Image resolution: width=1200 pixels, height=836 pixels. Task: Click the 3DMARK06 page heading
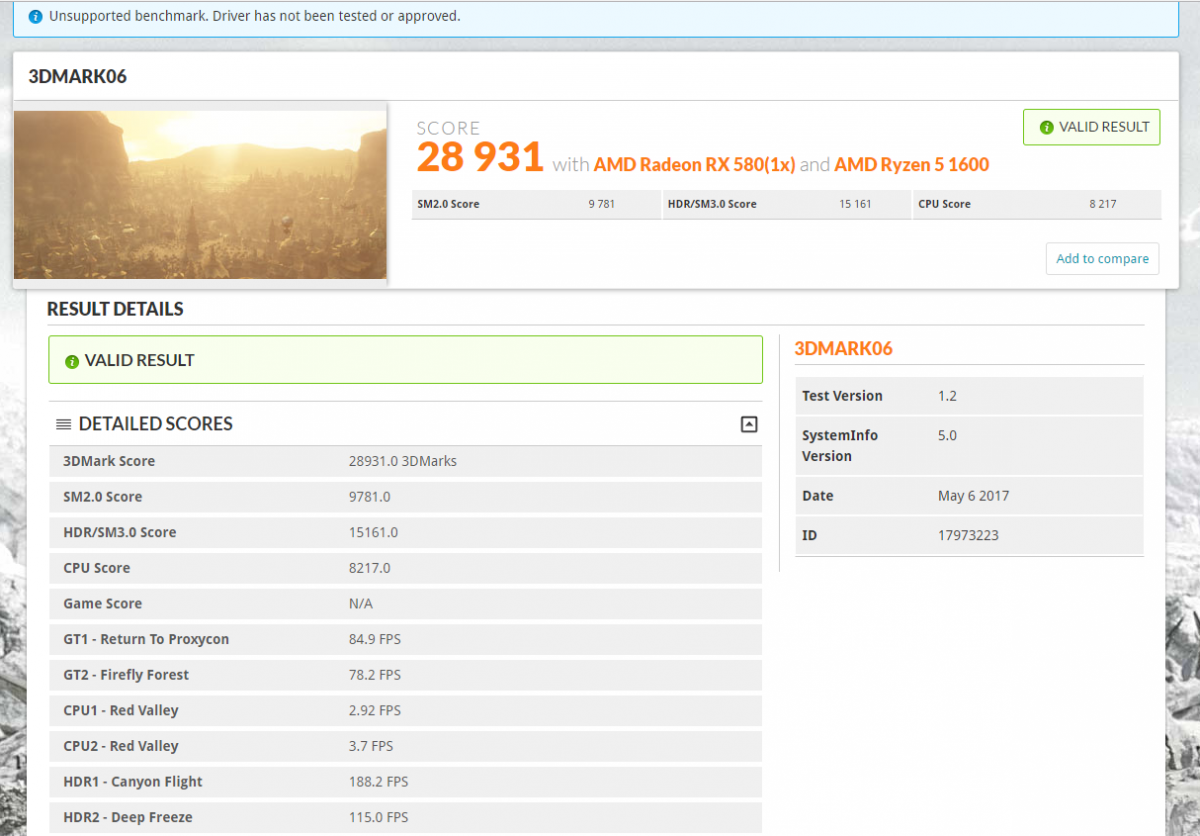78,77
